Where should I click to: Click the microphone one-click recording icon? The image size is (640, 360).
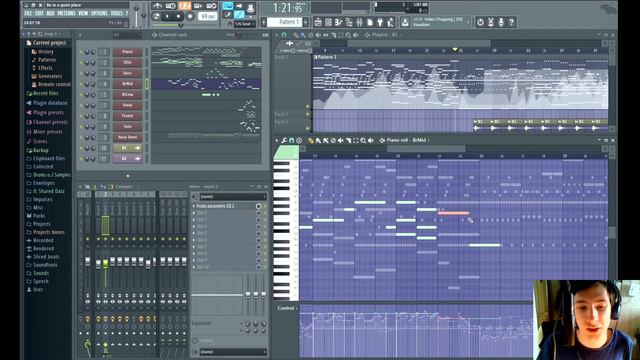pos(501,22)
